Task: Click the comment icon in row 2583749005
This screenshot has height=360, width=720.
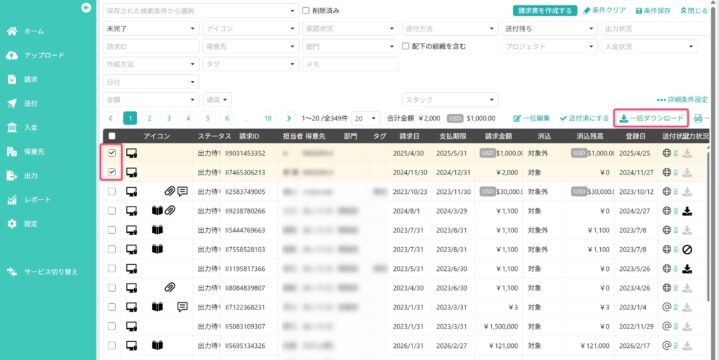Action: [183, 191]
